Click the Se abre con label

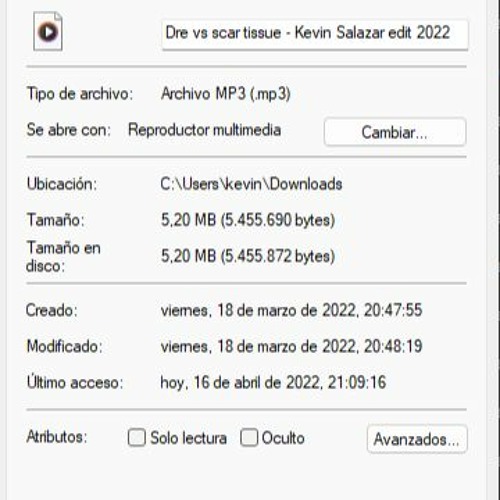click(68, 130)
